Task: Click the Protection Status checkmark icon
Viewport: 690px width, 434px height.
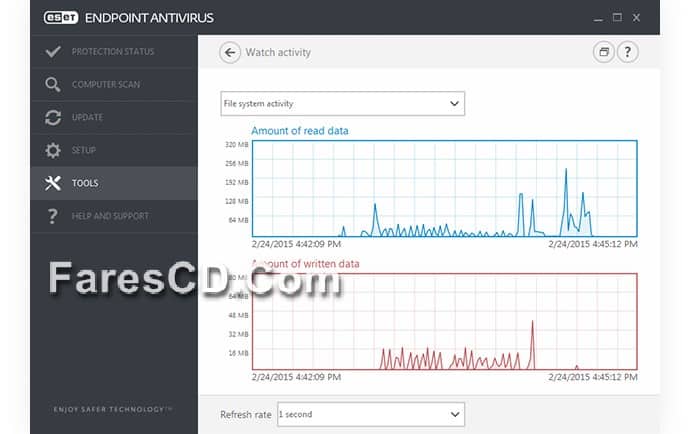Action: (53, 51)
